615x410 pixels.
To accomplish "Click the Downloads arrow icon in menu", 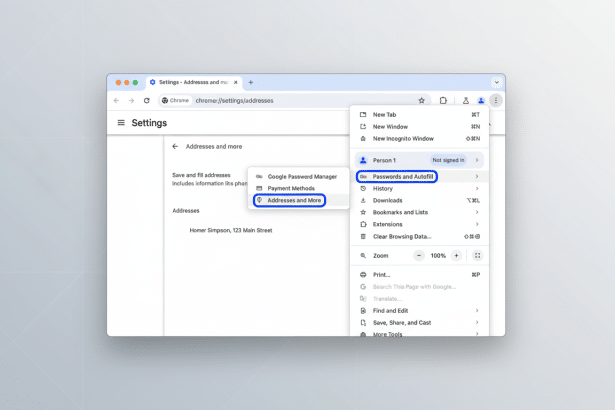I will click(x=363, y=200).
